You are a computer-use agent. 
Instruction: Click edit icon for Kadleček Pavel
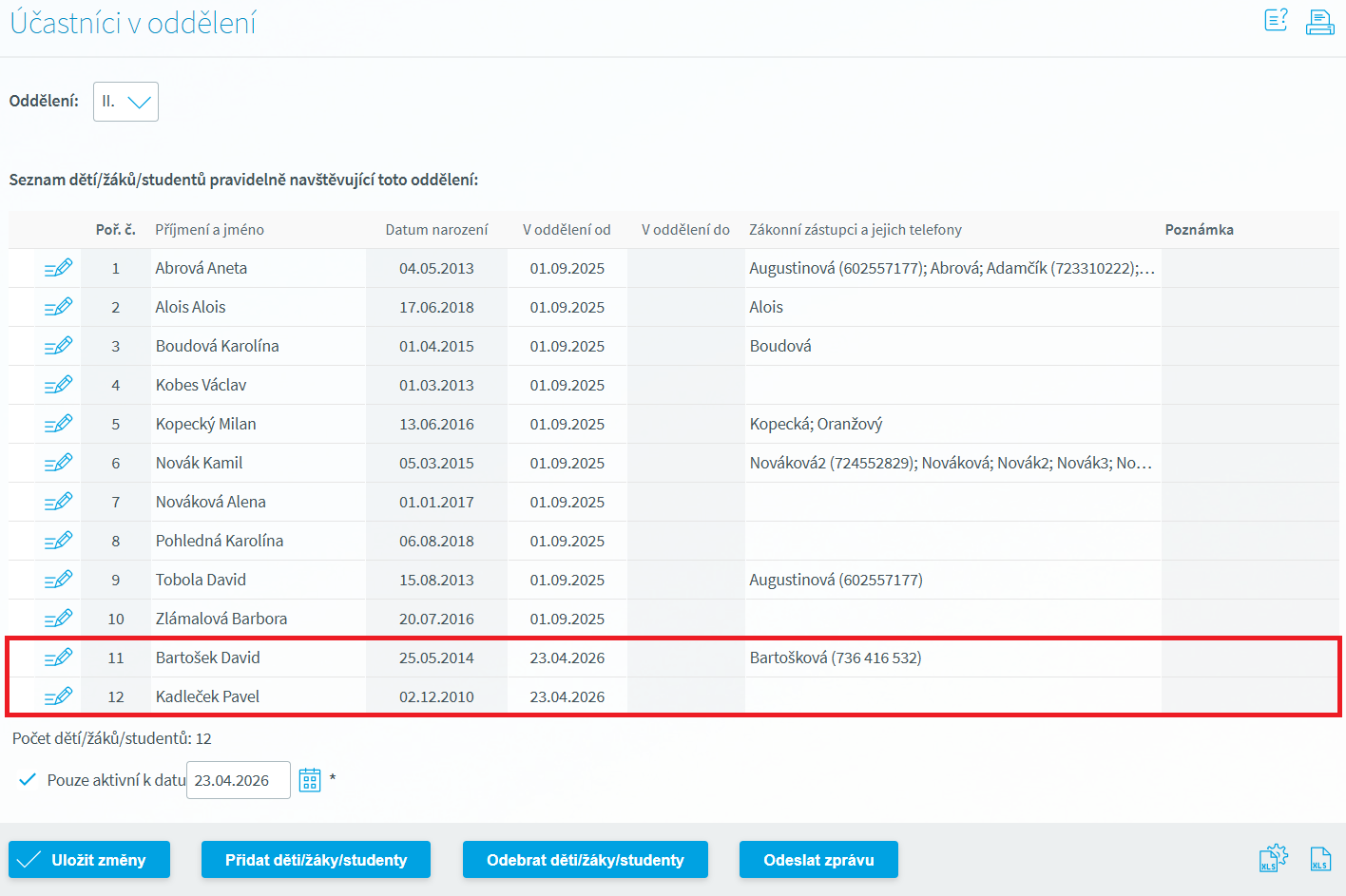(58, 697)
